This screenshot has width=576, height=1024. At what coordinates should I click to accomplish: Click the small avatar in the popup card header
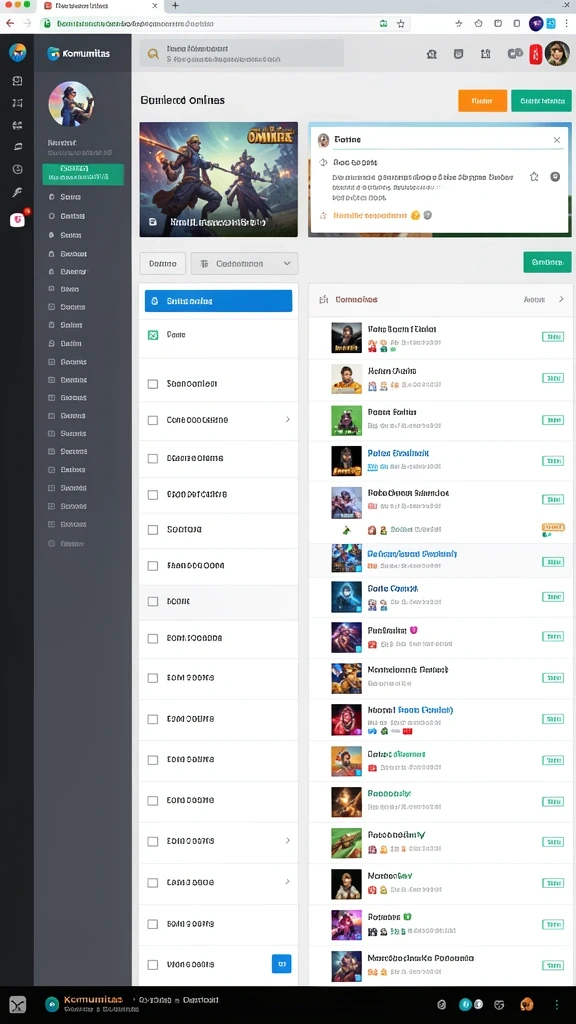tap(323, 140)
